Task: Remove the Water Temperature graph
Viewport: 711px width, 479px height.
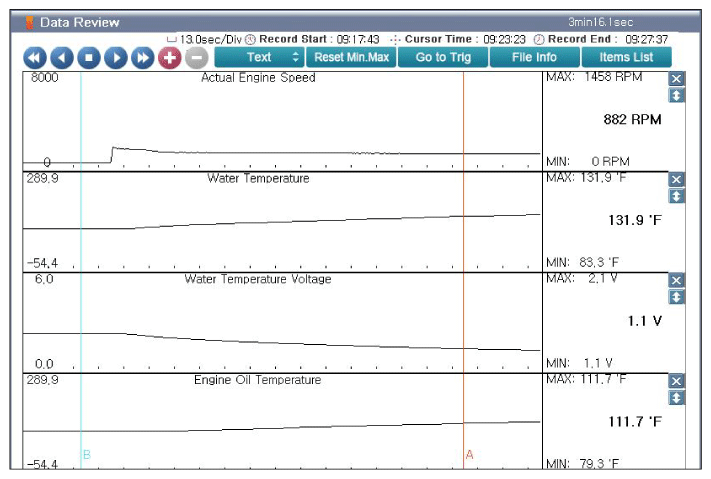Action: coord(677,180)
